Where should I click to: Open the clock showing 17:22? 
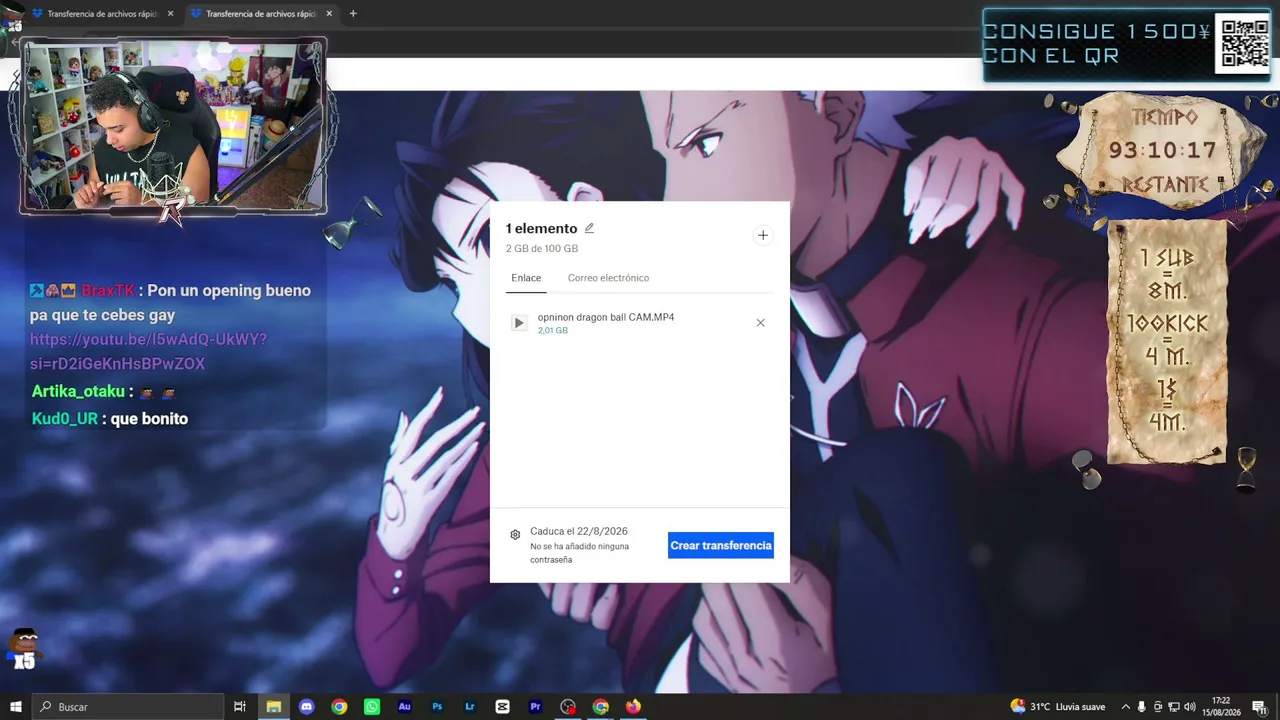[x=1221, y=707]
